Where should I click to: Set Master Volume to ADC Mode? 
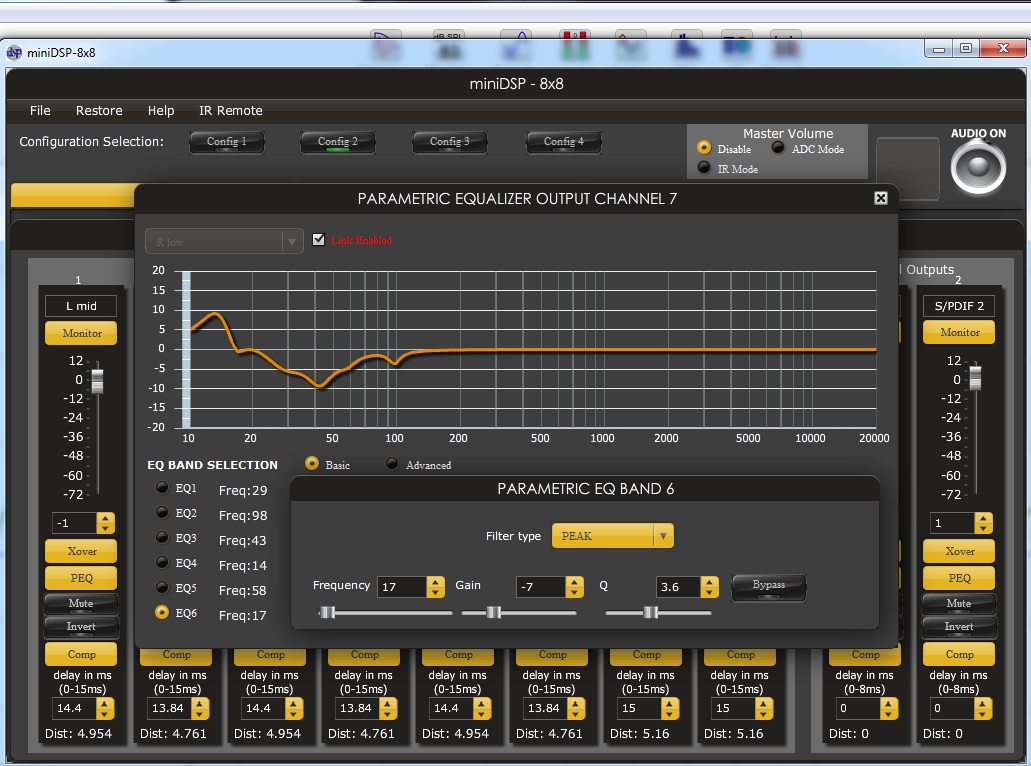[778, 148]
